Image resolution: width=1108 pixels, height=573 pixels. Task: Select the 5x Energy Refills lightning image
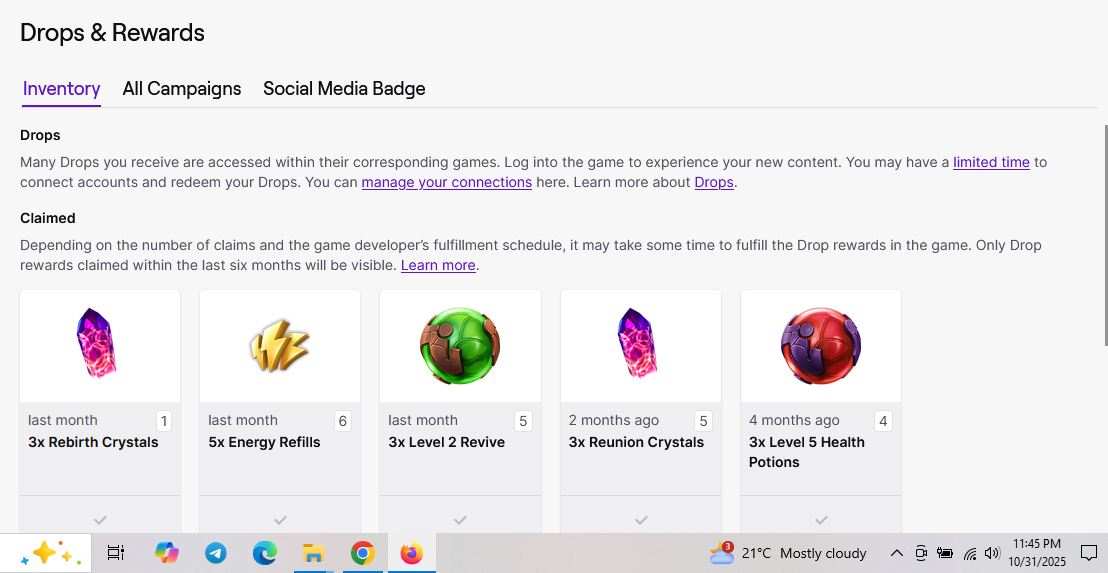click(279, 347)
